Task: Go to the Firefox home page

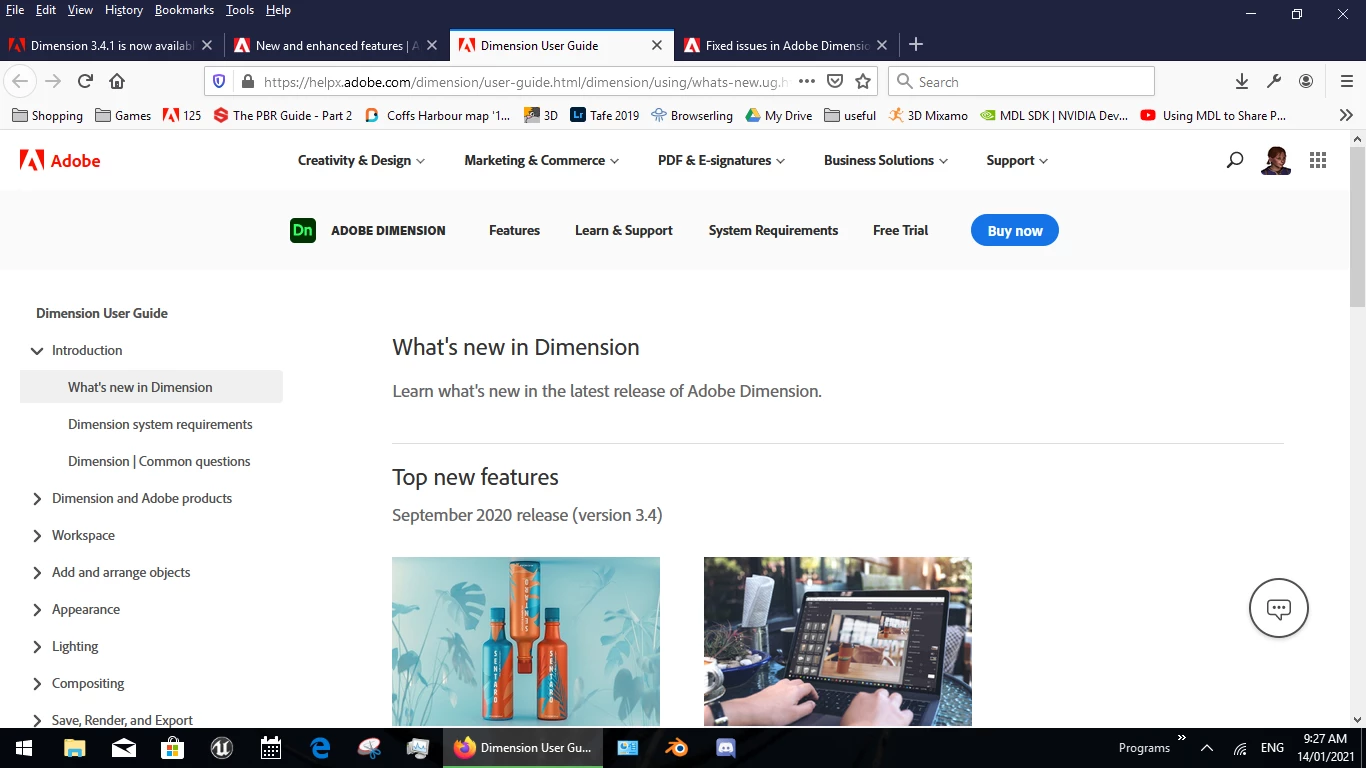Action: click(x=117, y=81)
